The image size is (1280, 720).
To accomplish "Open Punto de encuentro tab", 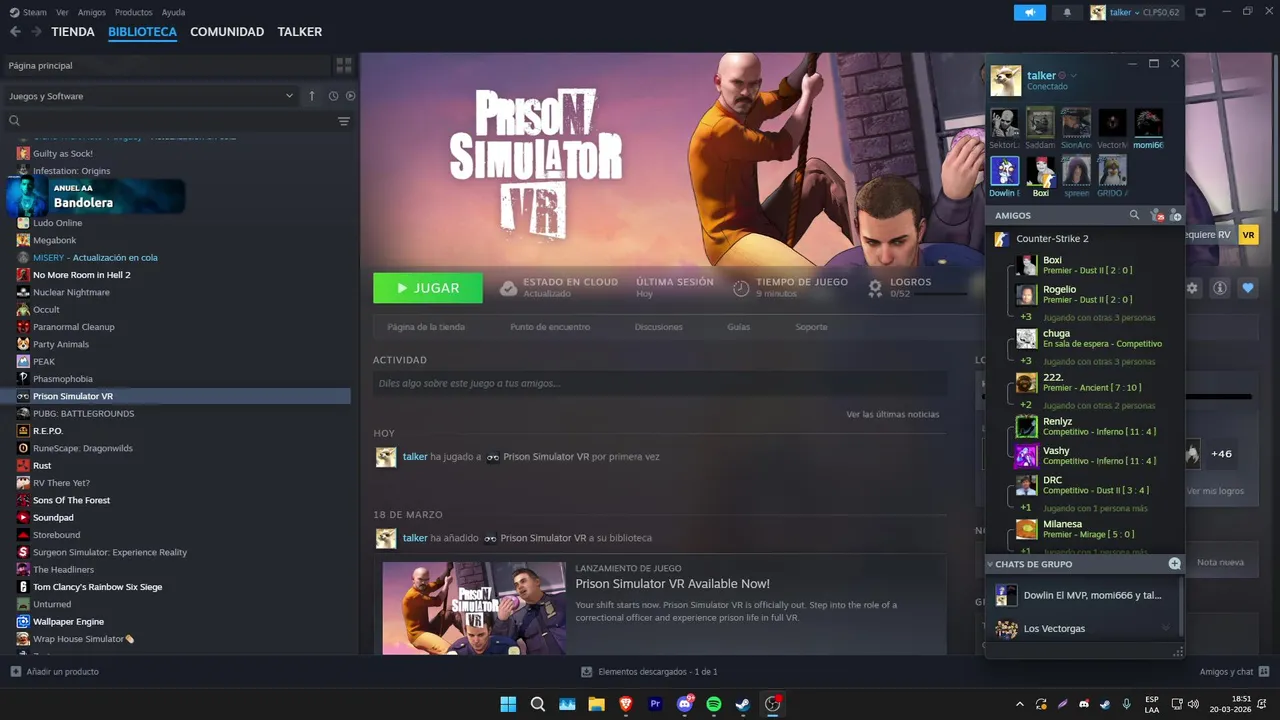I will [550, 327].
